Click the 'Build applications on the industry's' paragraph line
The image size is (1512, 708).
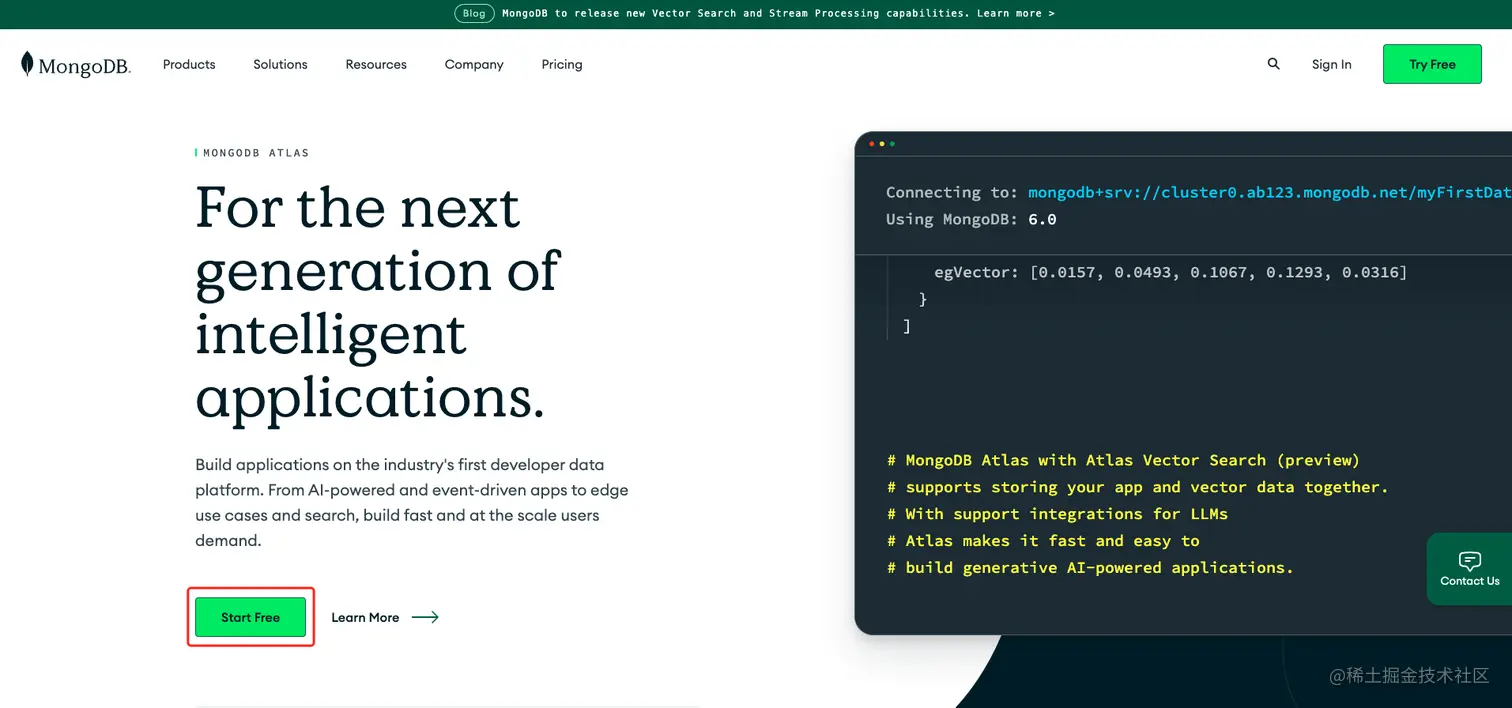[x=400, y=465]
